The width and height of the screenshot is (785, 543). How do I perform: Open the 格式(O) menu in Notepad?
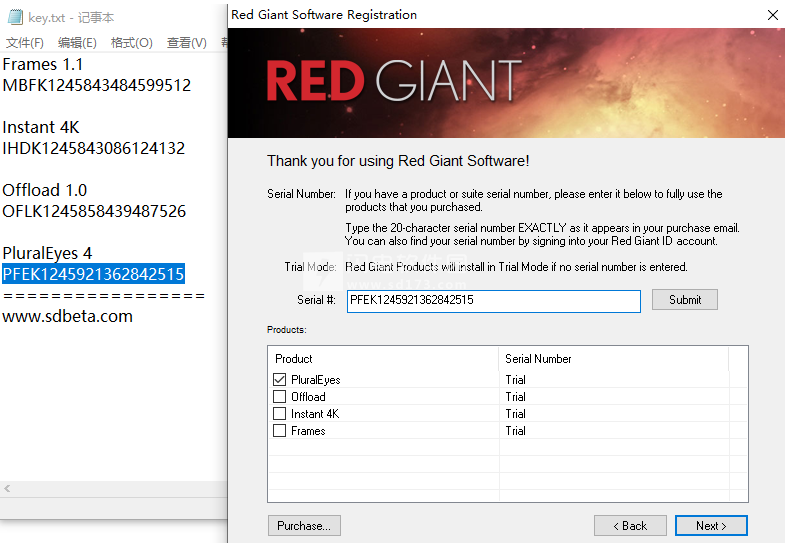tap(131, 43)
